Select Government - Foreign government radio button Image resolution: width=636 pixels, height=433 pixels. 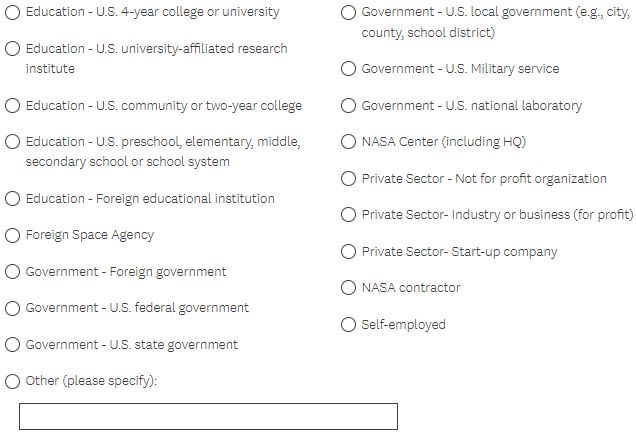(13, 271)
